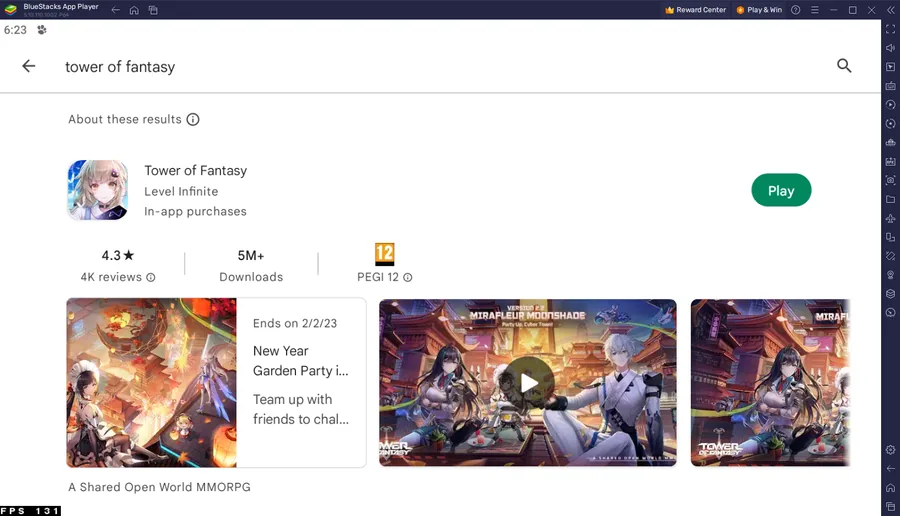Open the BlueStacks help question mark icon
This screenshot has width=900, height=516.
click(x=796, y=10)
